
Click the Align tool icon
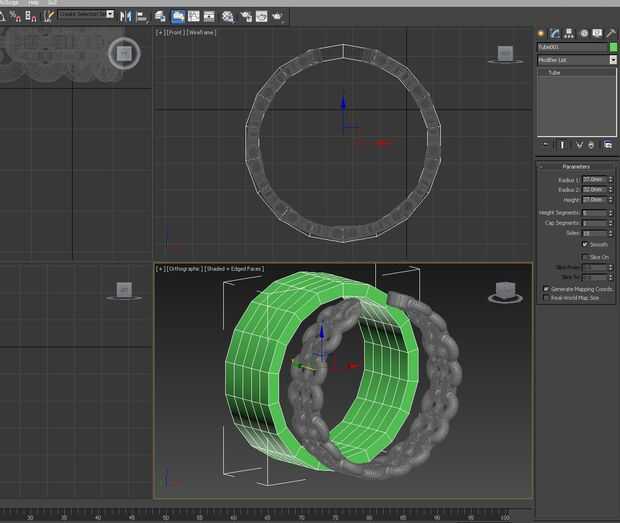click(141, 16)
